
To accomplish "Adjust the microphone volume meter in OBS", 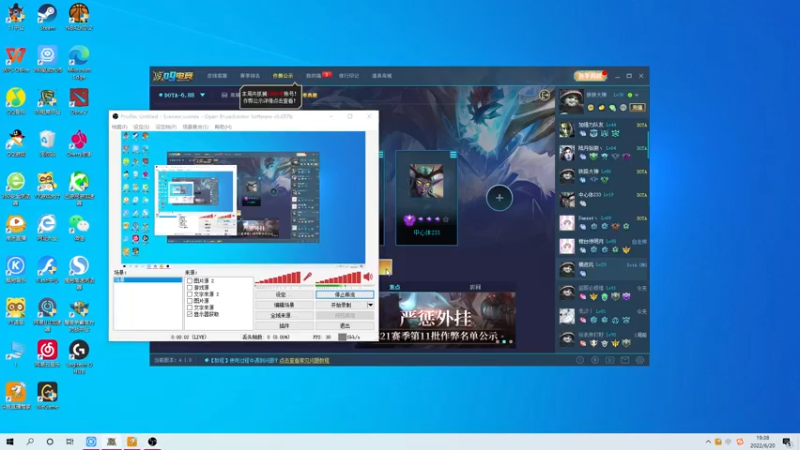I will tap(278, 278).
